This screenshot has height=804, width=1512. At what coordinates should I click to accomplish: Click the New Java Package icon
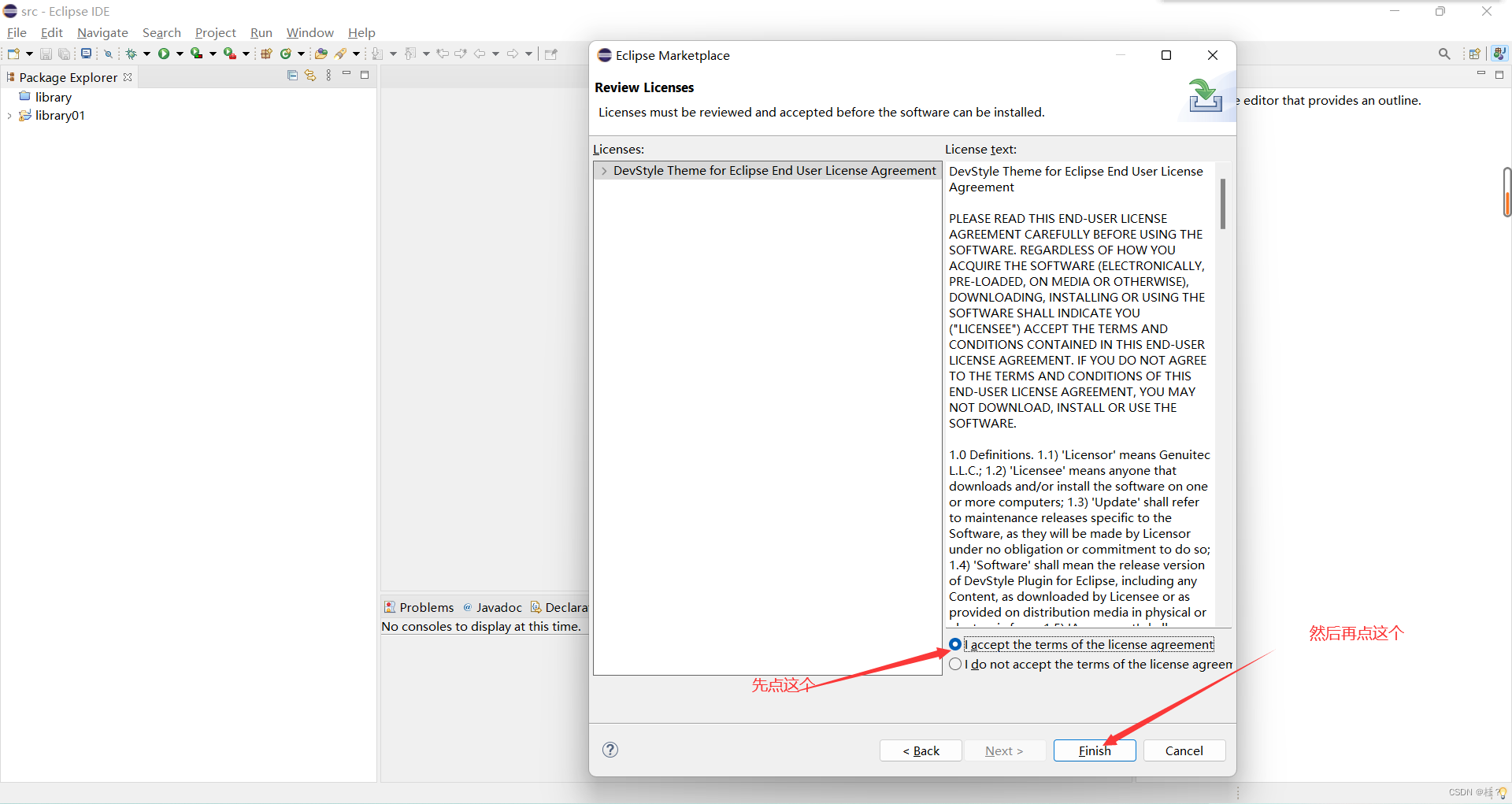click(266, 54)
